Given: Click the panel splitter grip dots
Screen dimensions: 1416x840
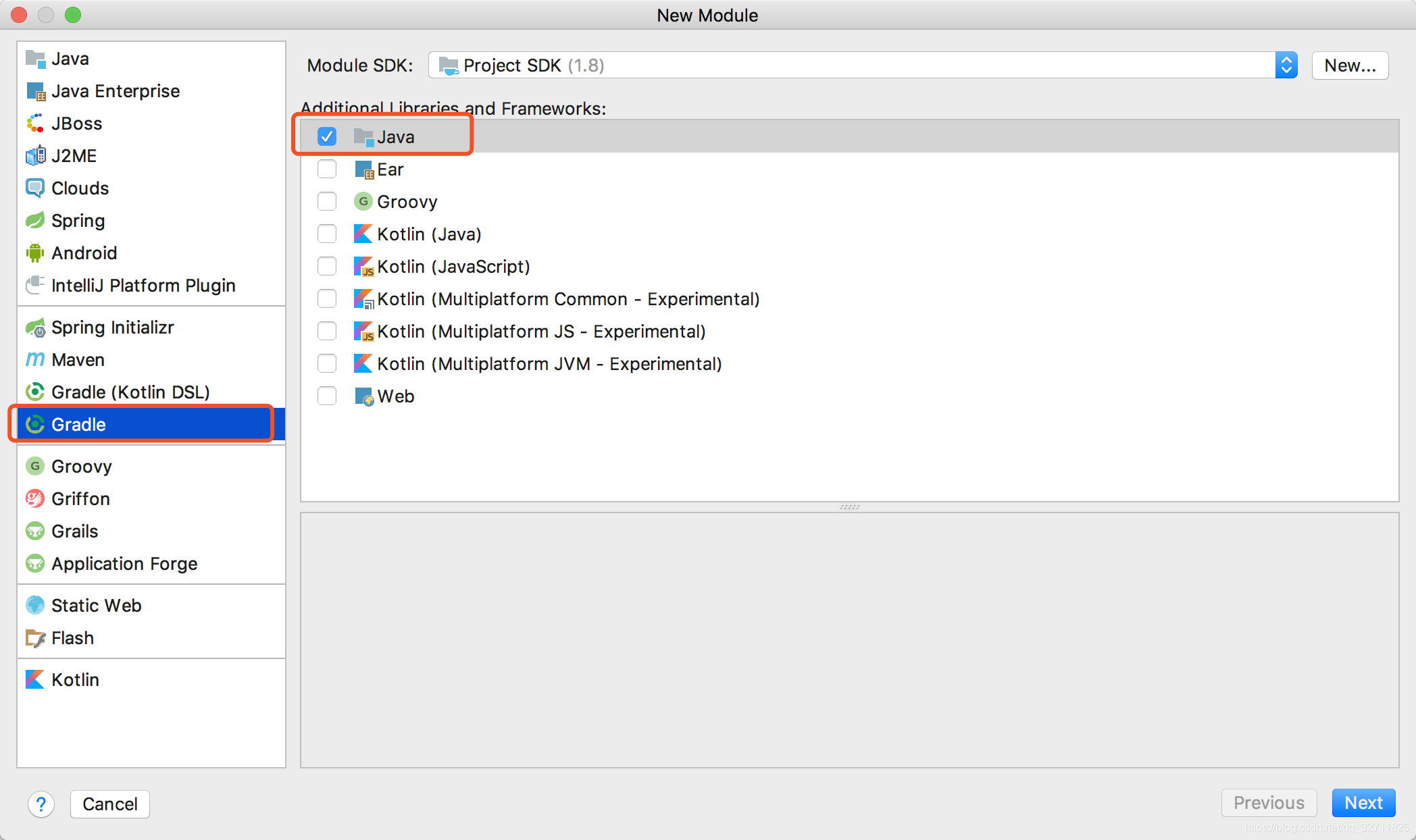Looking at the screenshot, I should [x=849, y=506].
